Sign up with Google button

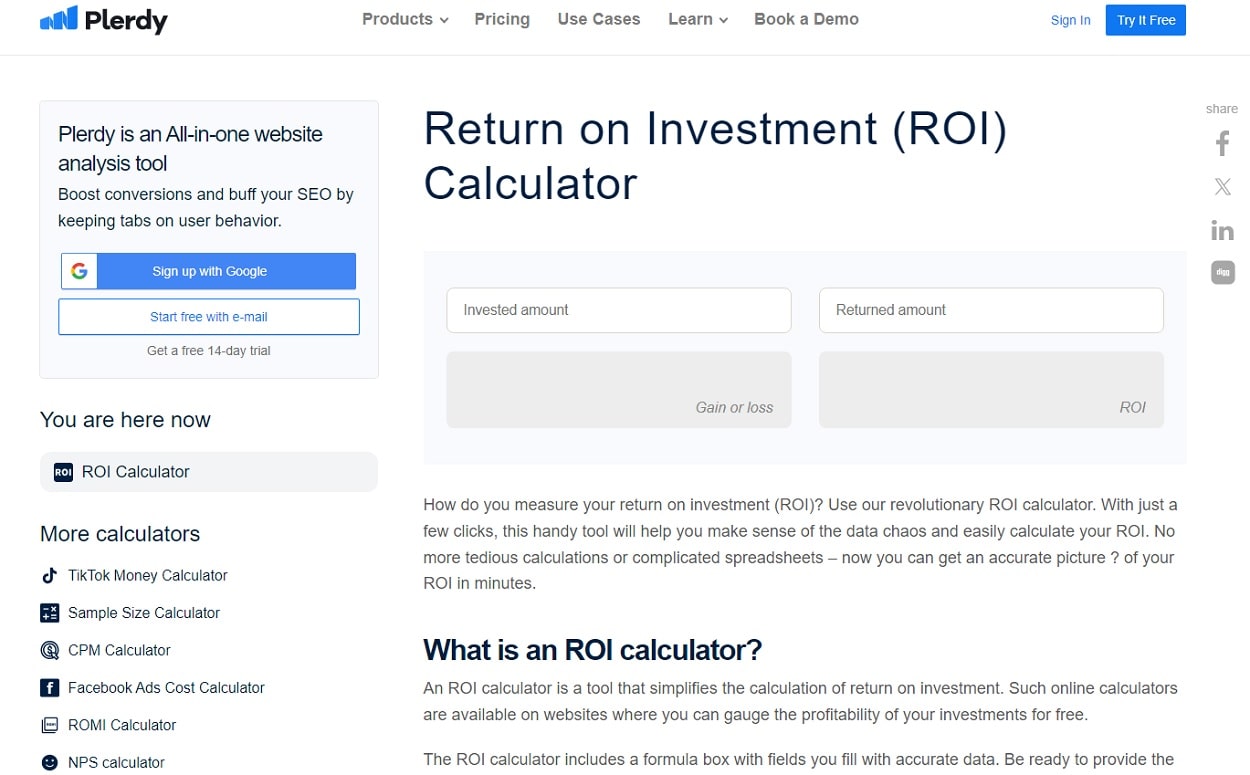tap(208, 271)
